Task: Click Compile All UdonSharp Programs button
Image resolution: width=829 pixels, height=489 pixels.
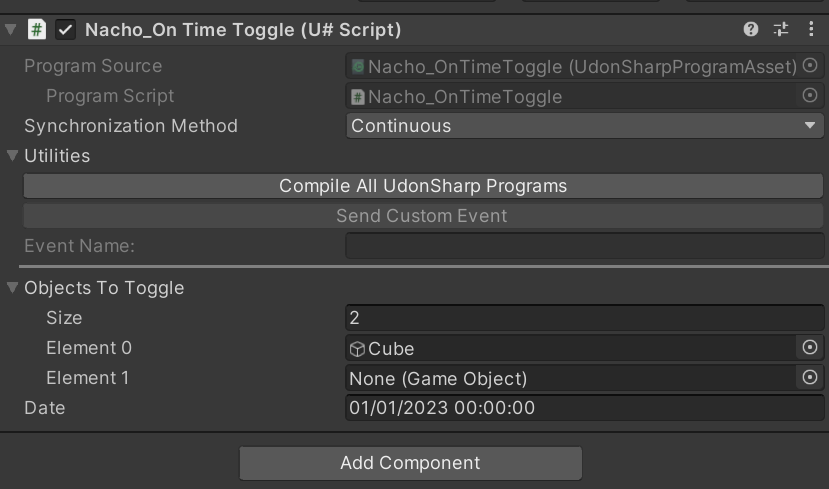Action: point(423,186)
